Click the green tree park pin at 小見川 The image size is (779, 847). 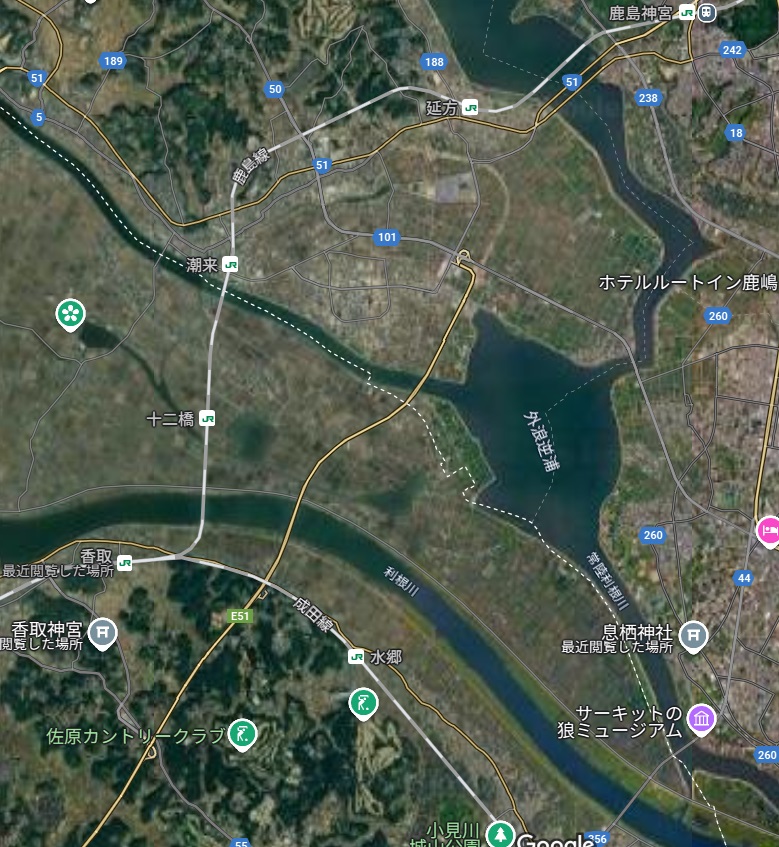501,834
